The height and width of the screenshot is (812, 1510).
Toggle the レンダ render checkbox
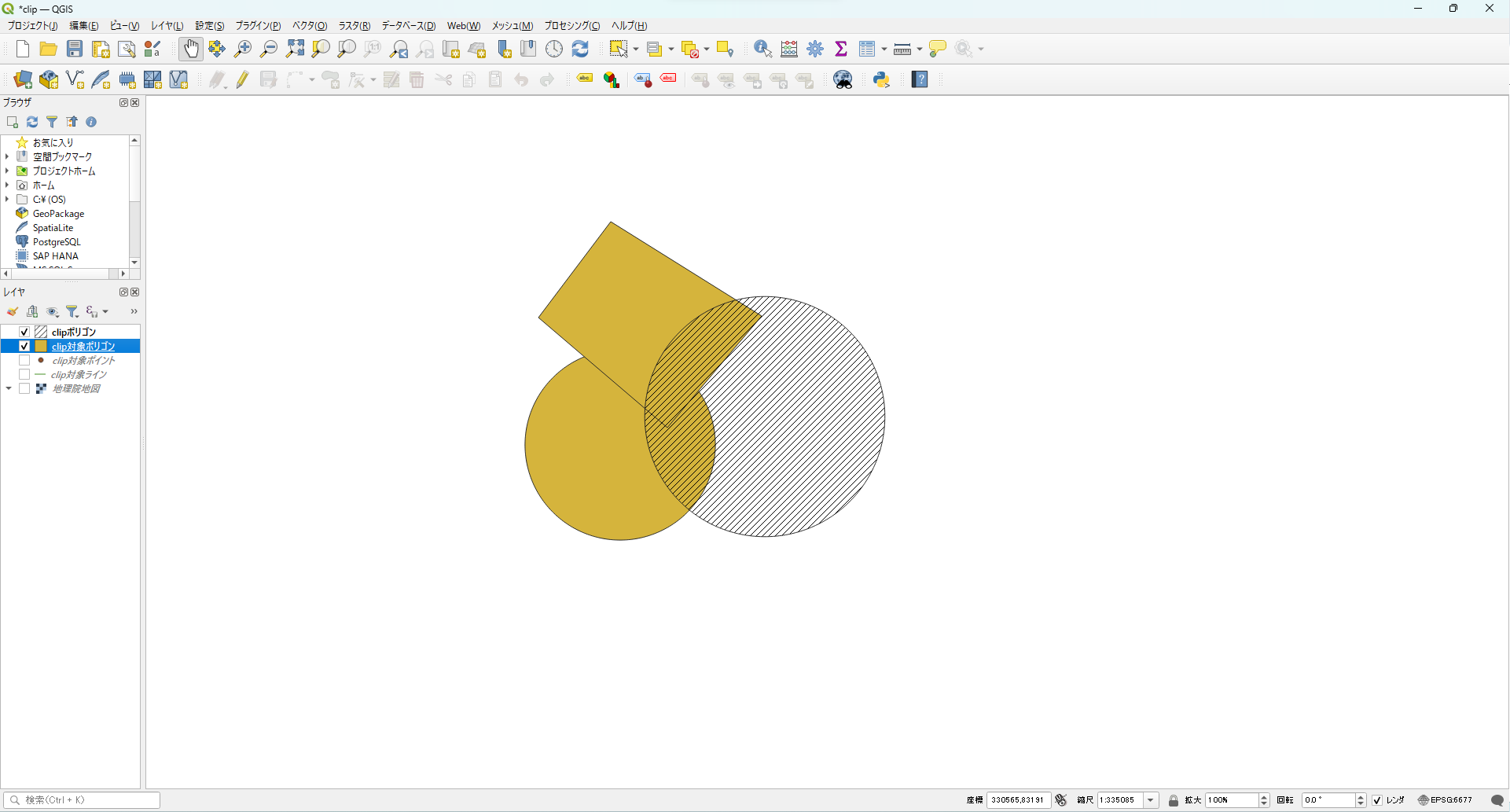[1377, 800]
